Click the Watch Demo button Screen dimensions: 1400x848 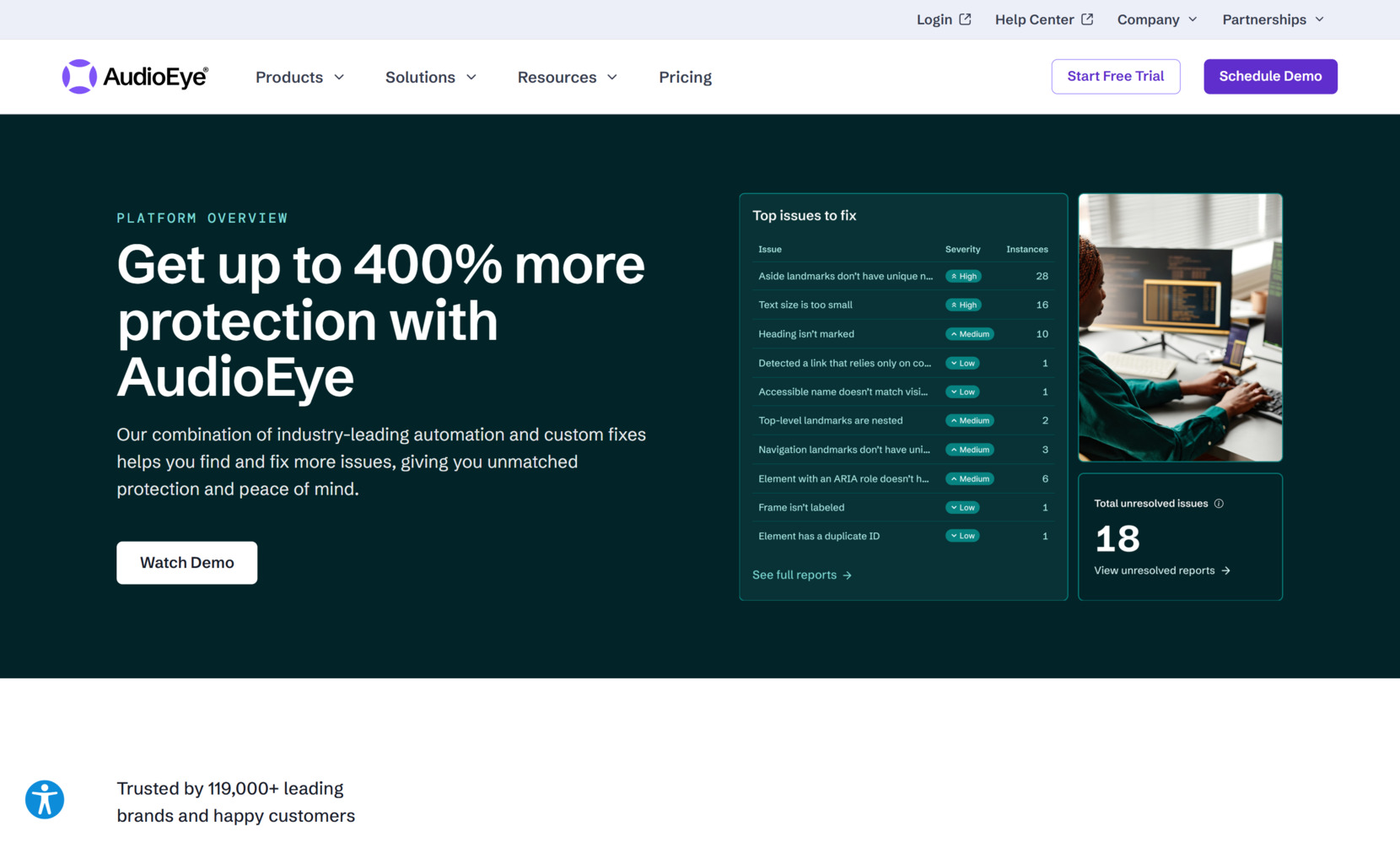click(x=186, y=562)
